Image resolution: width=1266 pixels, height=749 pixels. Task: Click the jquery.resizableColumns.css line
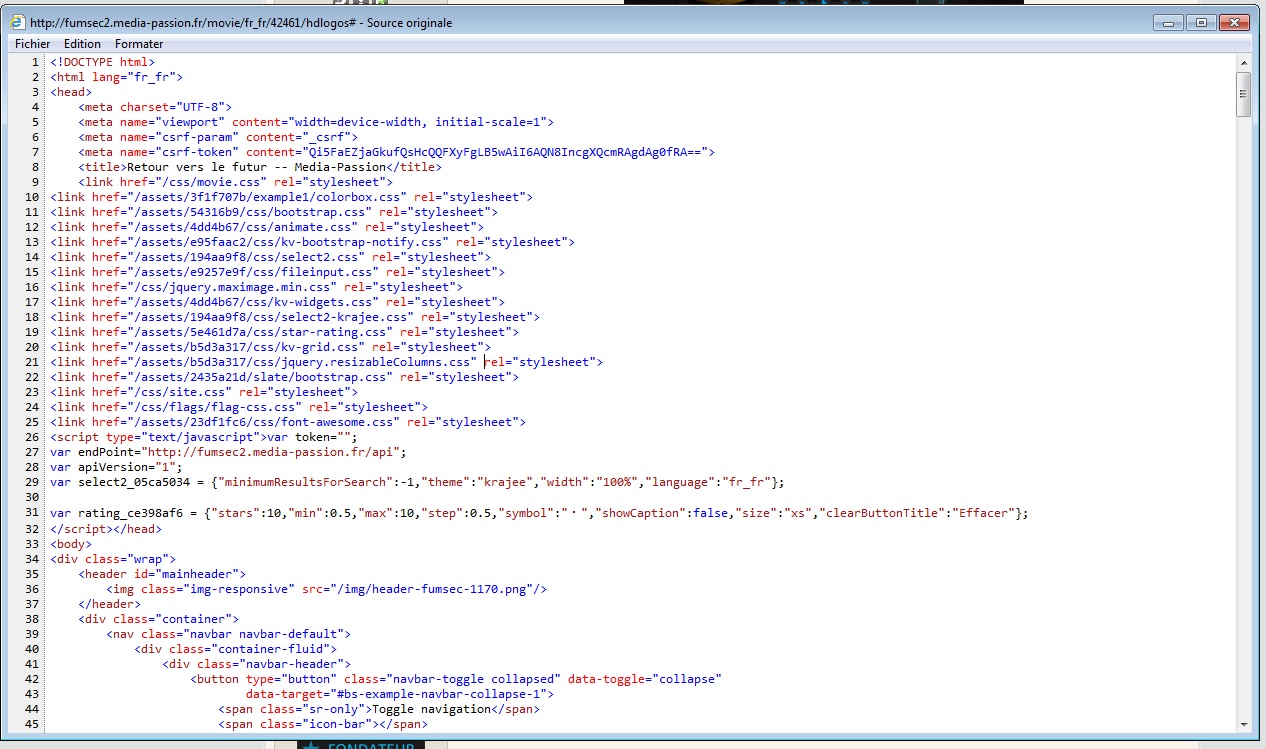click(x=327, y=362)
